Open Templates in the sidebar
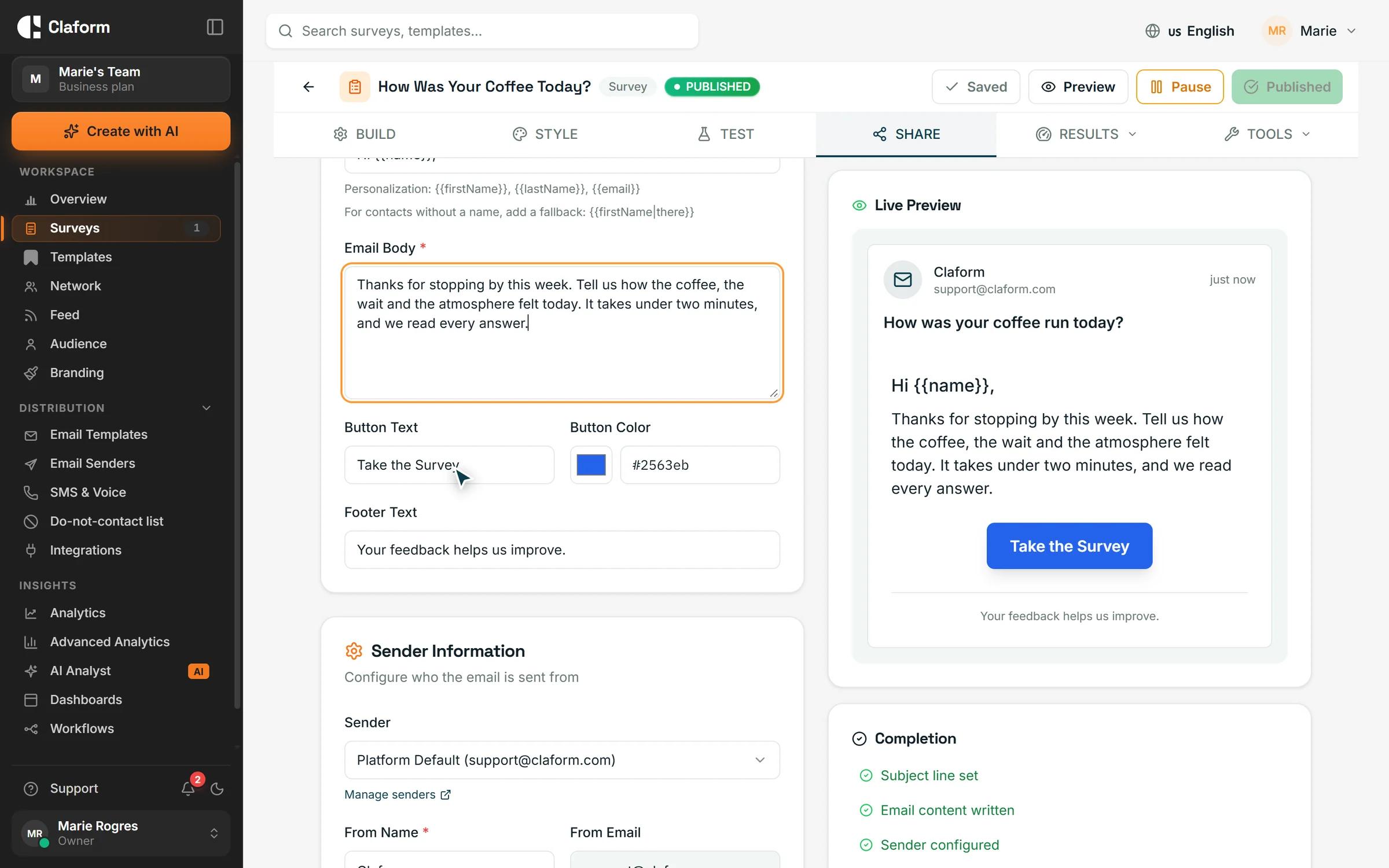This screenshot has height=868, width=1389. pyautogui.click(x=116, y=257)
